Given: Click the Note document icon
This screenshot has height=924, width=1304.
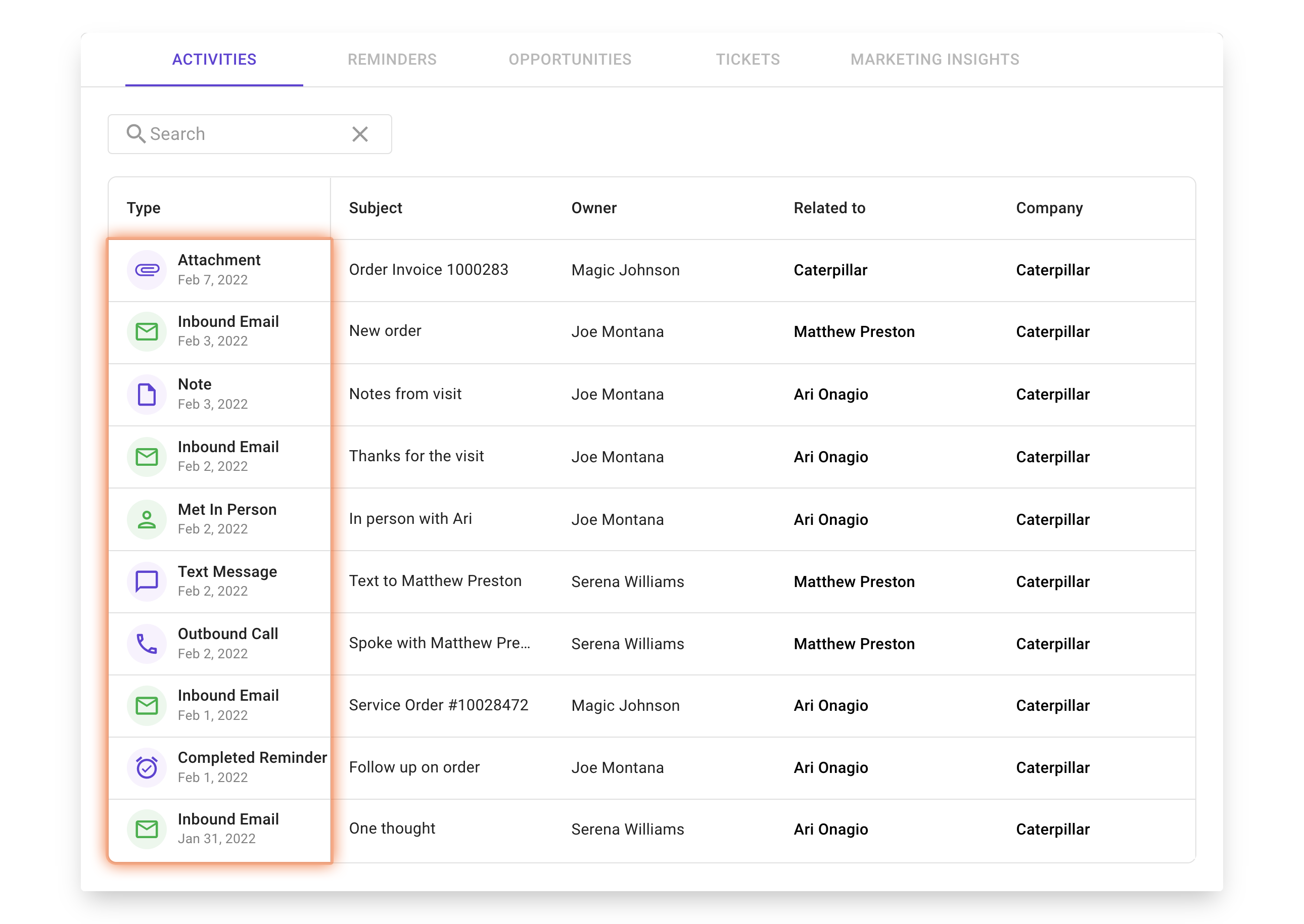Looking at the screenshot, I should [147, 394].
